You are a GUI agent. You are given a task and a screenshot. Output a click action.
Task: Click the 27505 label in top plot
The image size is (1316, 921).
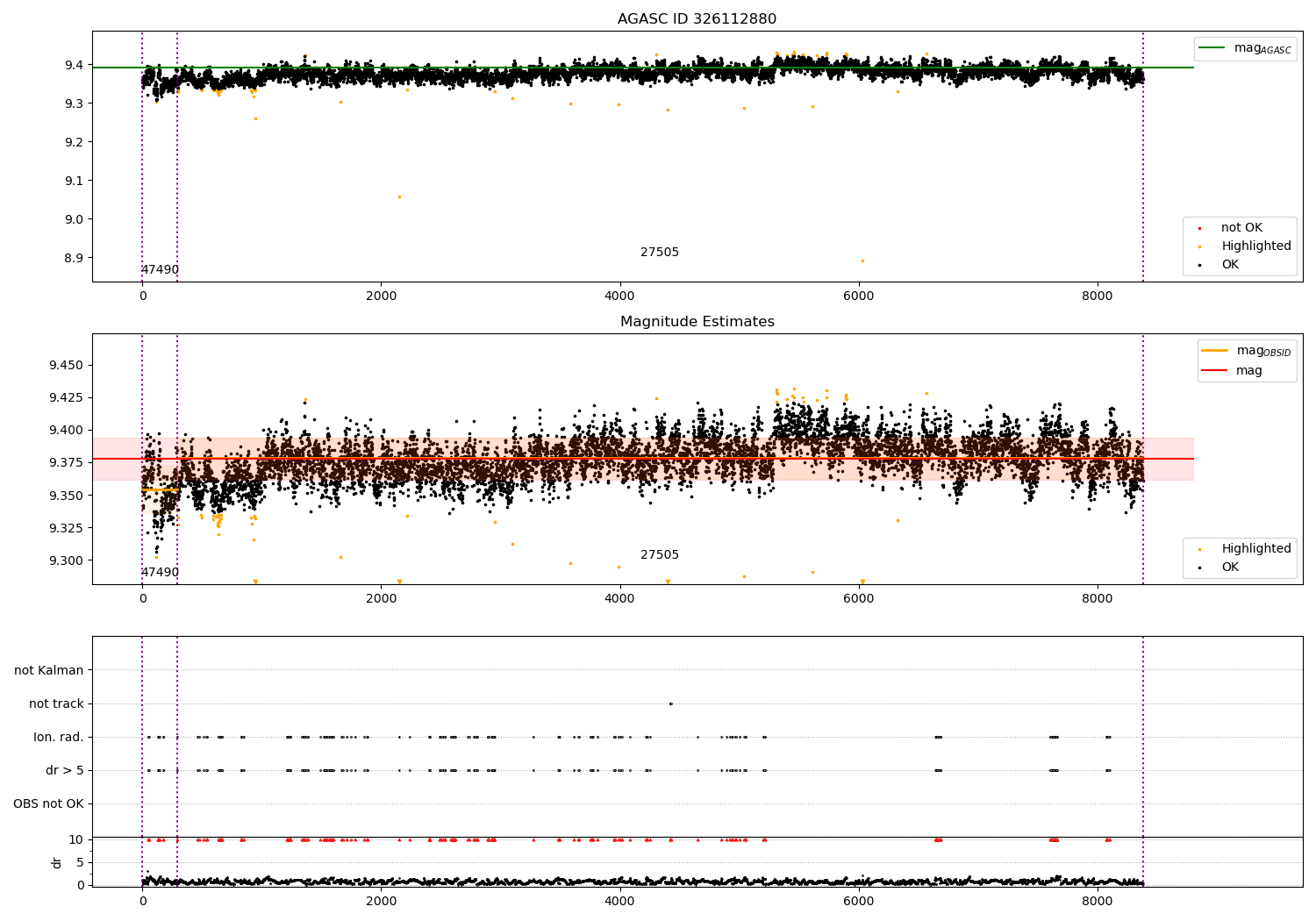660,253
